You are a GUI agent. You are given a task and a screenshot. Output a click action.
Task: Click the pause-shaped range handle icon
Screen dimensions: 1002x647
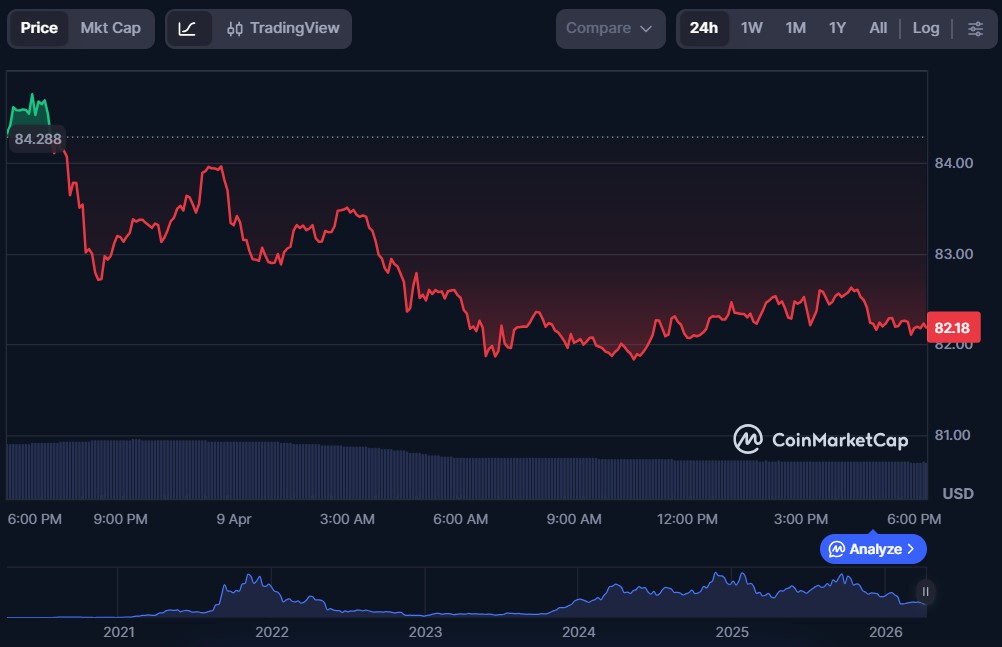925,592
